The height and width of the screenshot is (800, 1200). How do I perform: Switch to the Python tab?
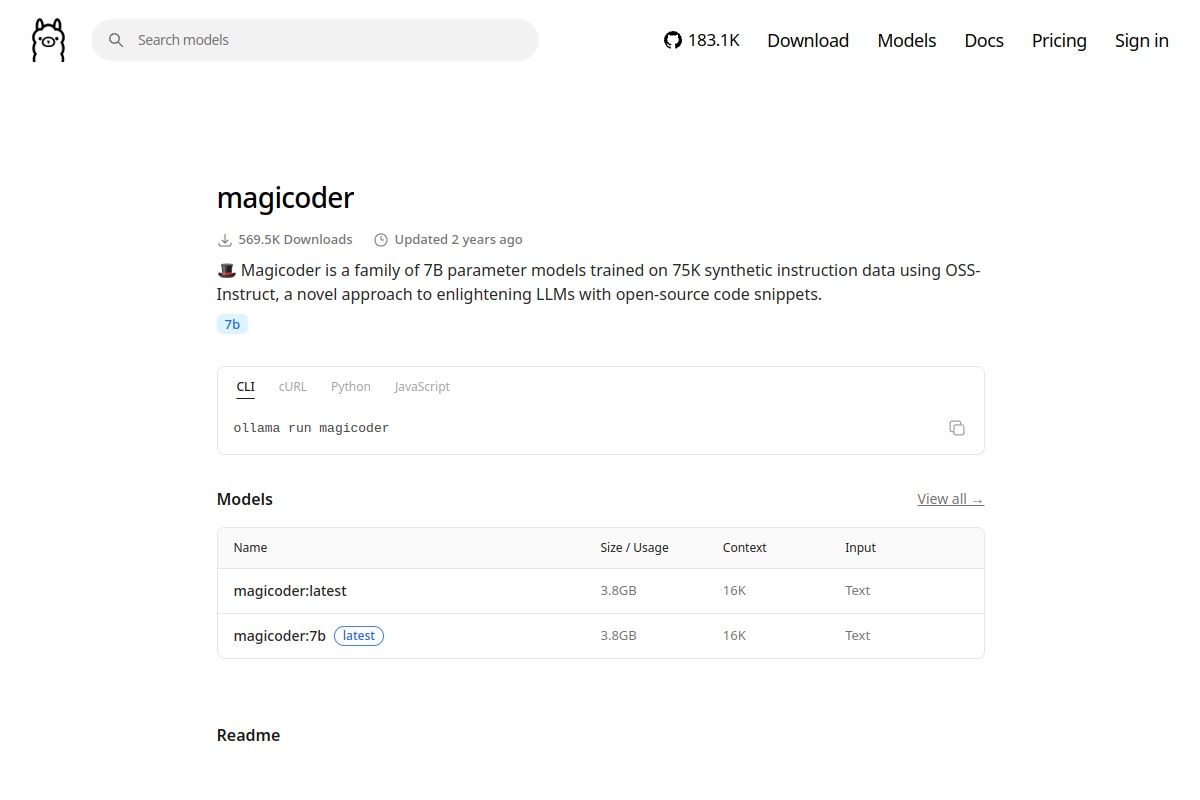click(351, 387)
